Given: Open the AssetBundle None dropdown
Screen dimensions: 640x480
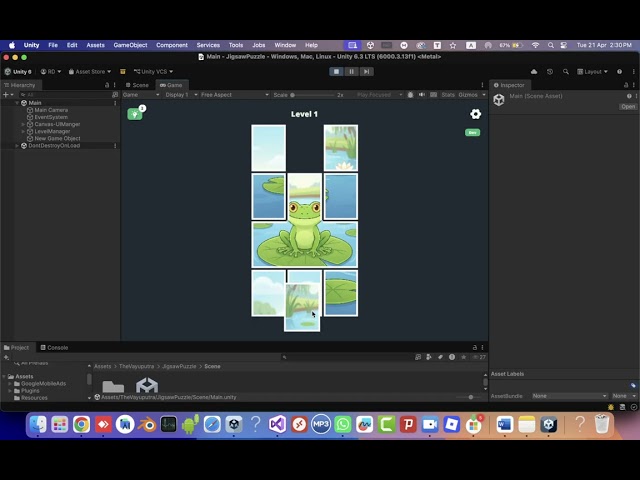Looking at the screenshot, I should (569, 396).
